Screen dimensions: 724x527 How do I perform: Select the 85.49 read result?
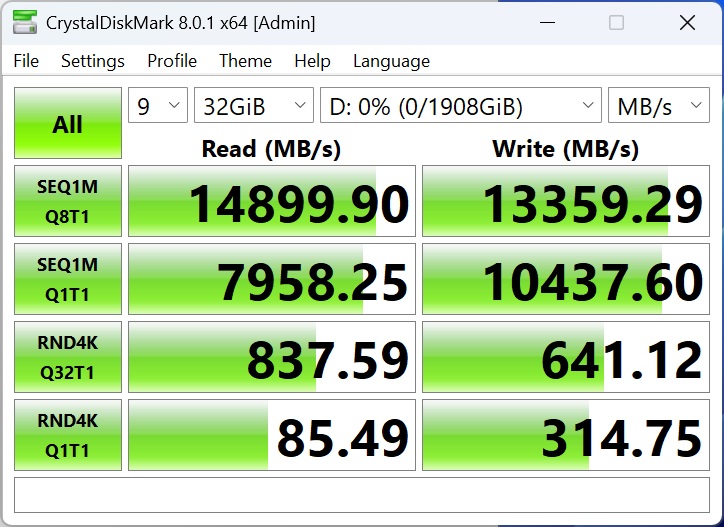pyautogui.click(x=272, y=435)
